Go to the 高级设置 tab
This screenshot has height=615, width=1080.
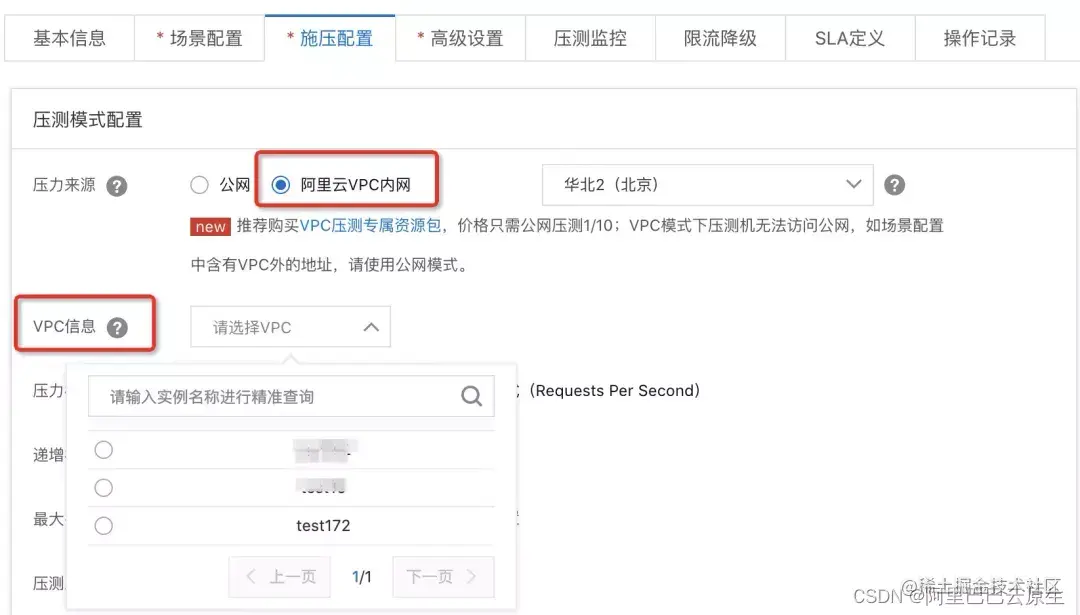tap(460, 39)
